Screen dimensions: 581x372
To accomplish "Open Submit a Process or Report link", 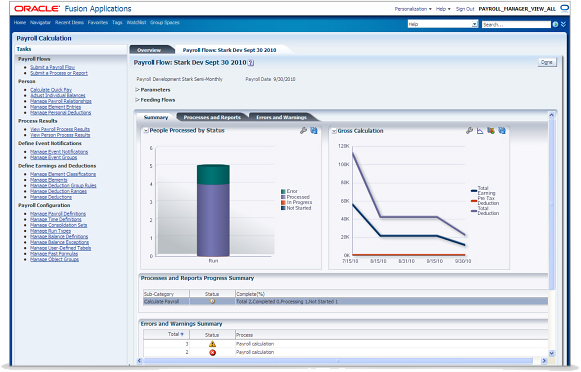I will coord(59,73).
